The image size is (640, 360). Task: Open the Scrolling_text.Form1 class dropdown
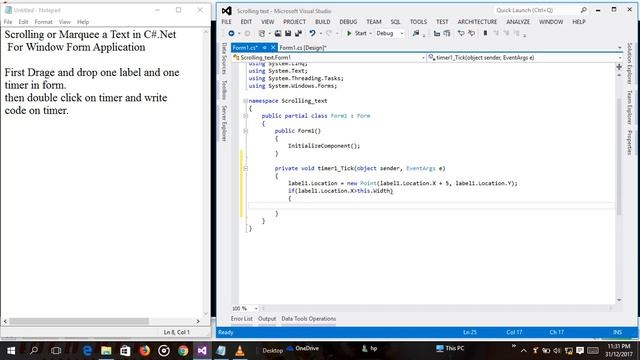pos(423,58)
